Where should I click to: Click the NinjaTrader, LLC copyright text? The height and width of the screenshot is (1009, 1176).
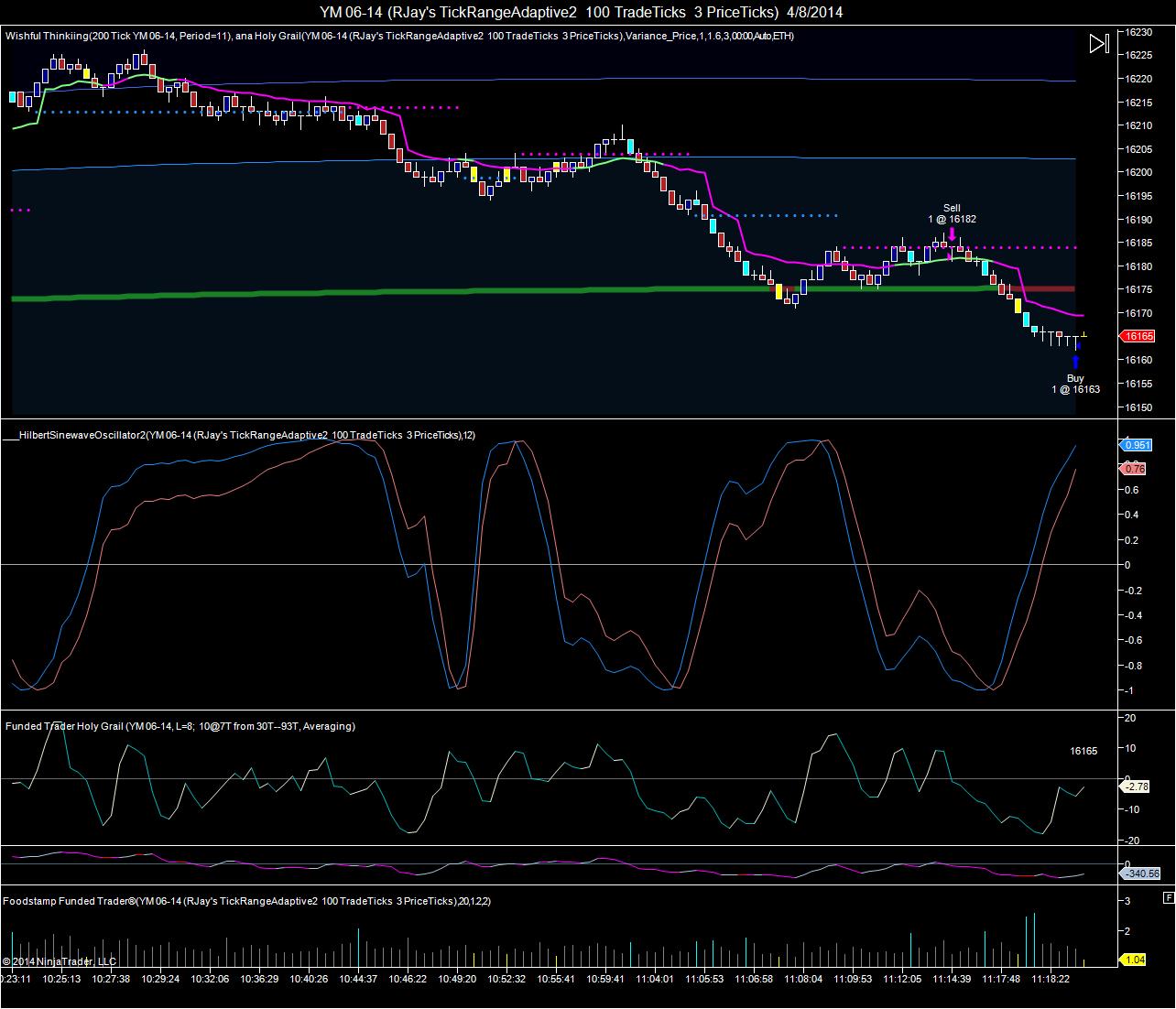coord(59,961)
